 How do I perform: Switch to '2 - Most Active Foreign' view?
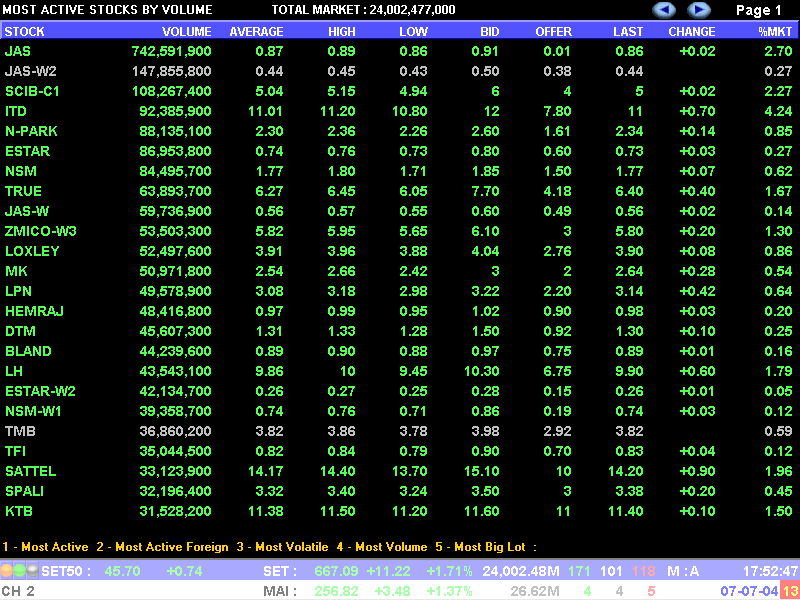(x=162, y=547)
